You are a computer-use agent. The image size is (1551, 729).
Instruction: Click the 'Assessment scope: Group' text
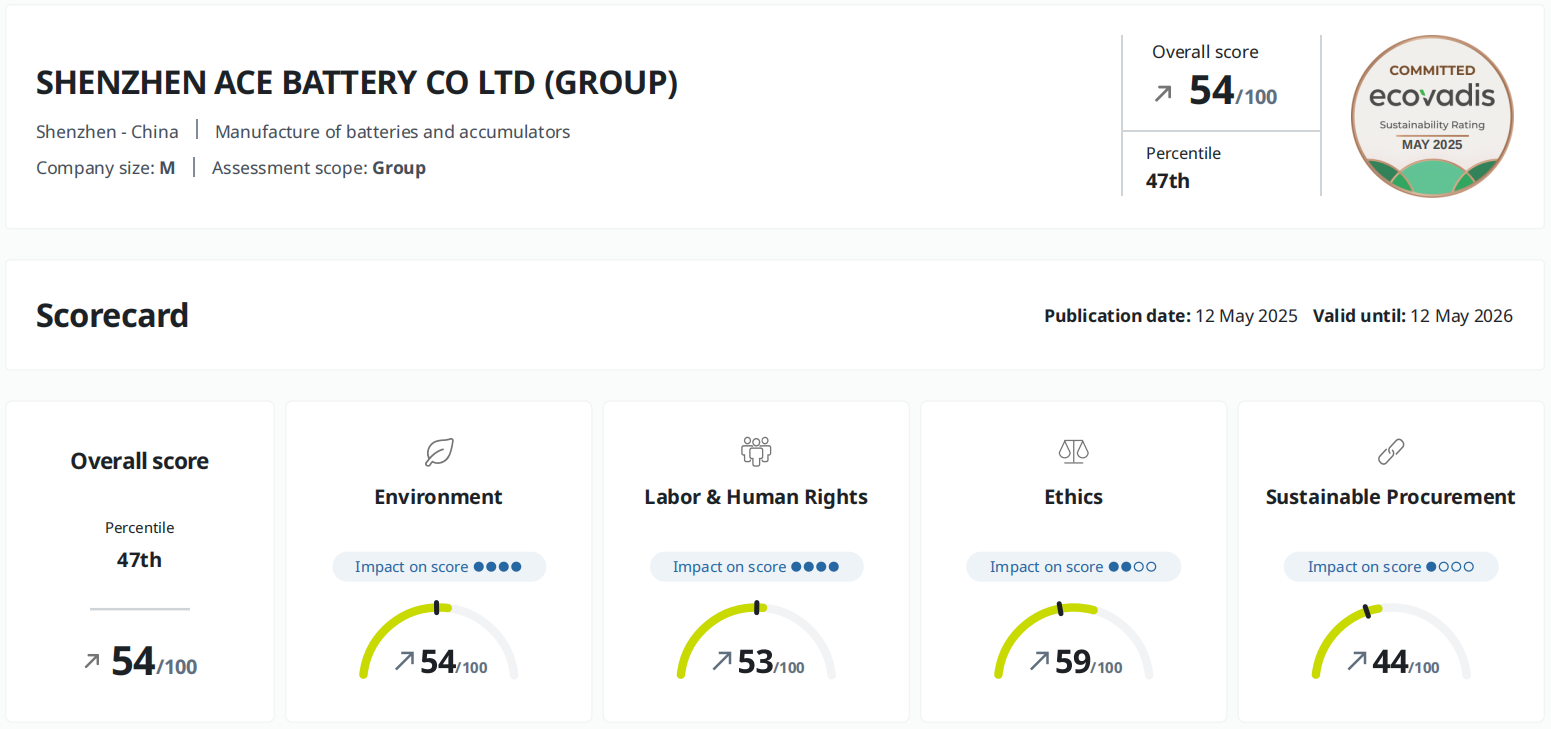click(319, 167)
